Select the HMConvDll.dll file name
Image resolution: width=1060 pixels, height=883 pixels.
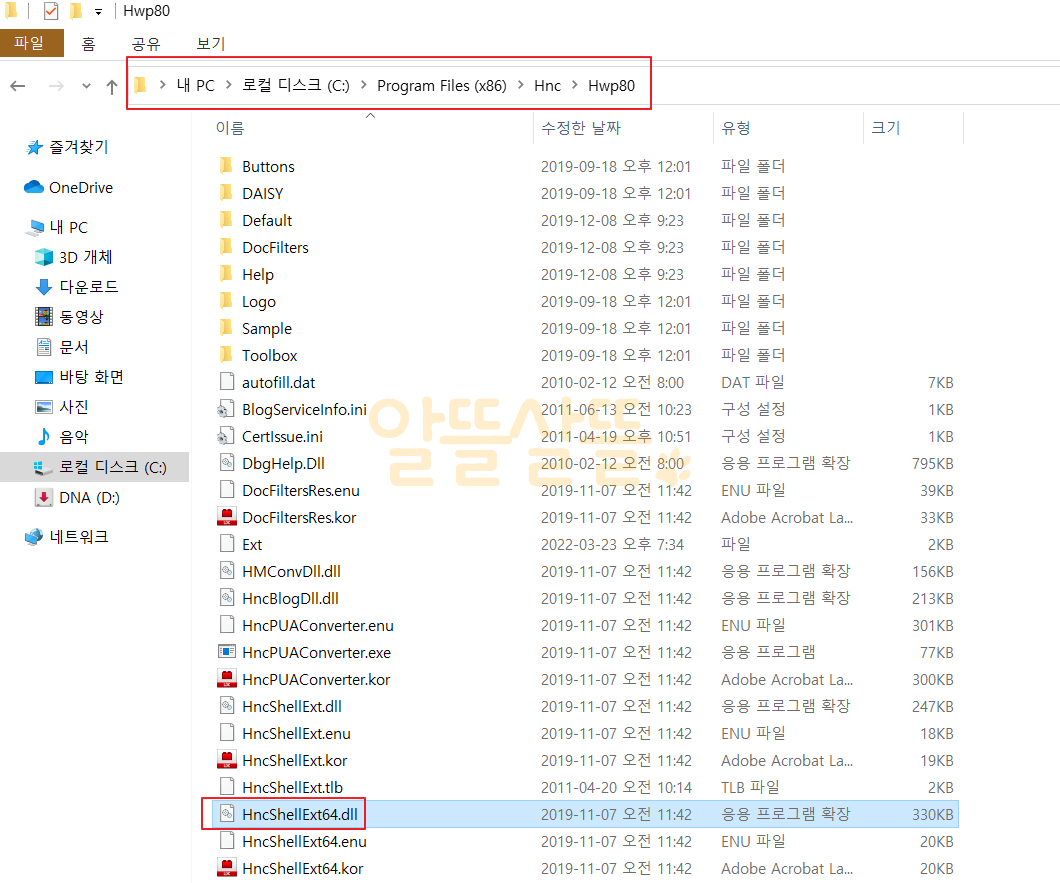pos(291,571)
